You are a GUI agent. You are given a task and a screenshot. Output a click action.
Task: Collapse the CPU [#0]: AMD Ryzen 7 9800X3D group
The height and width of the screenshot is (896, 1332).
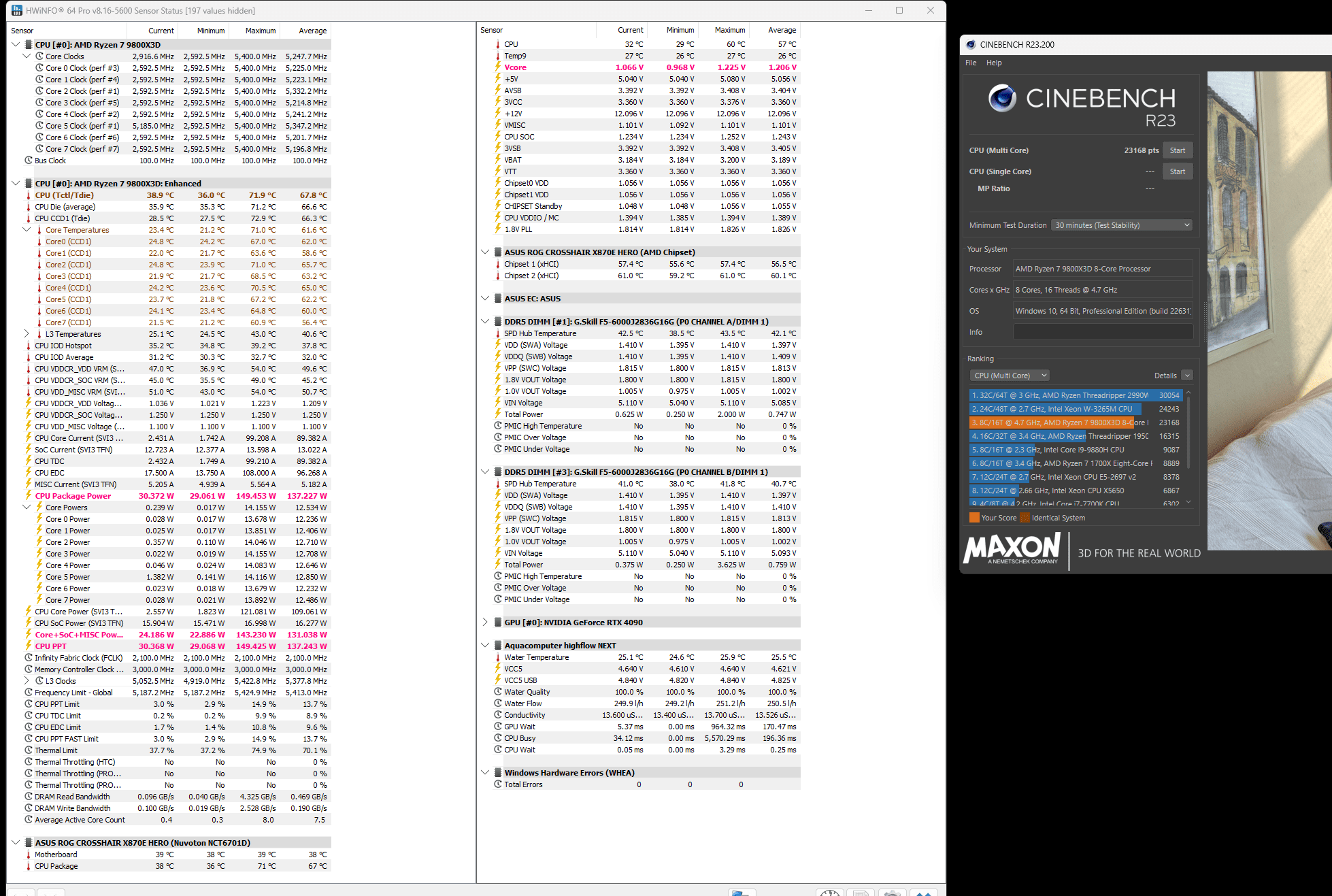(x=16, y=45)
